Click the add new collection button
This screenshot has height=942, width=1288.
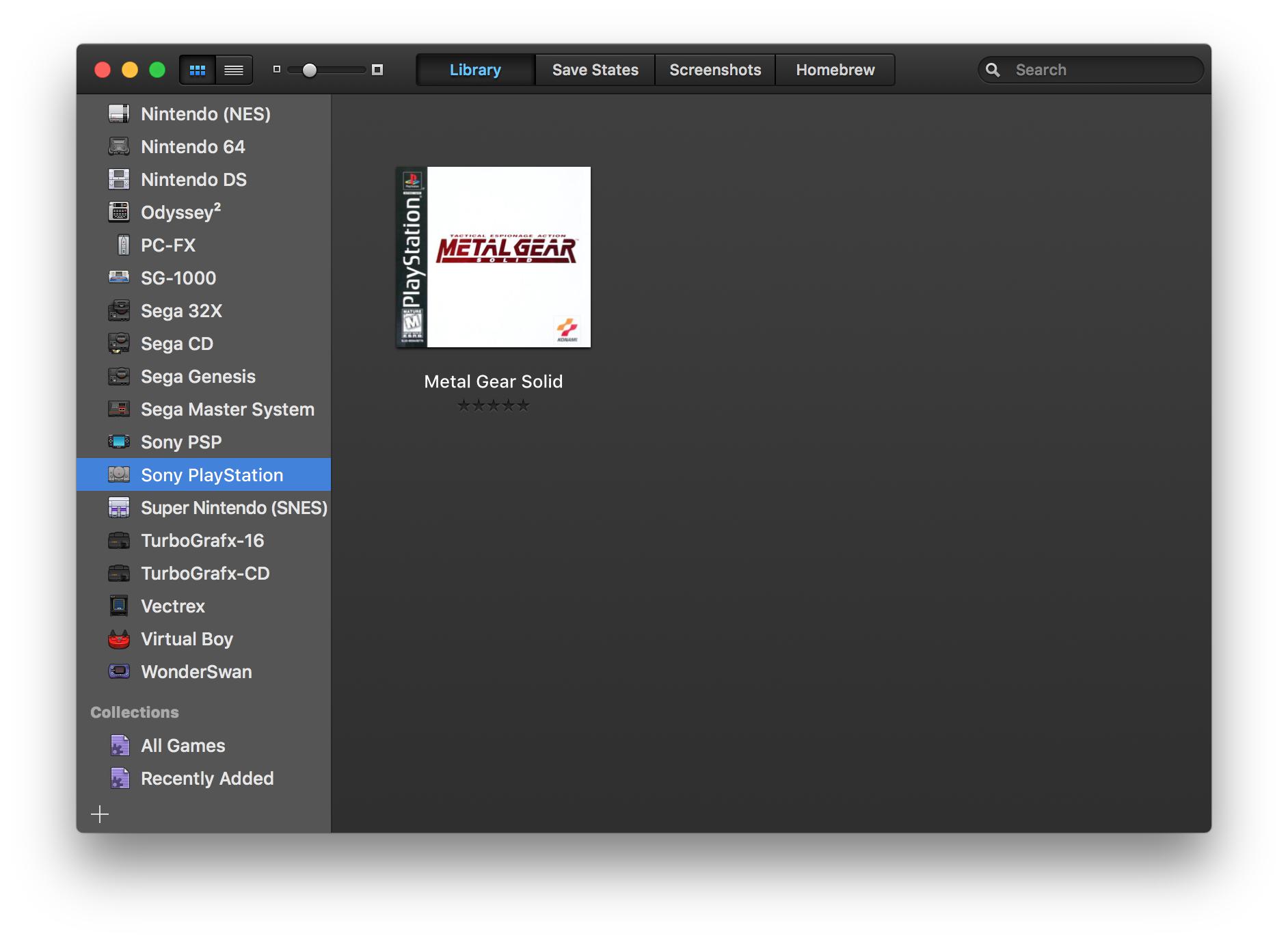coord(100,813)
